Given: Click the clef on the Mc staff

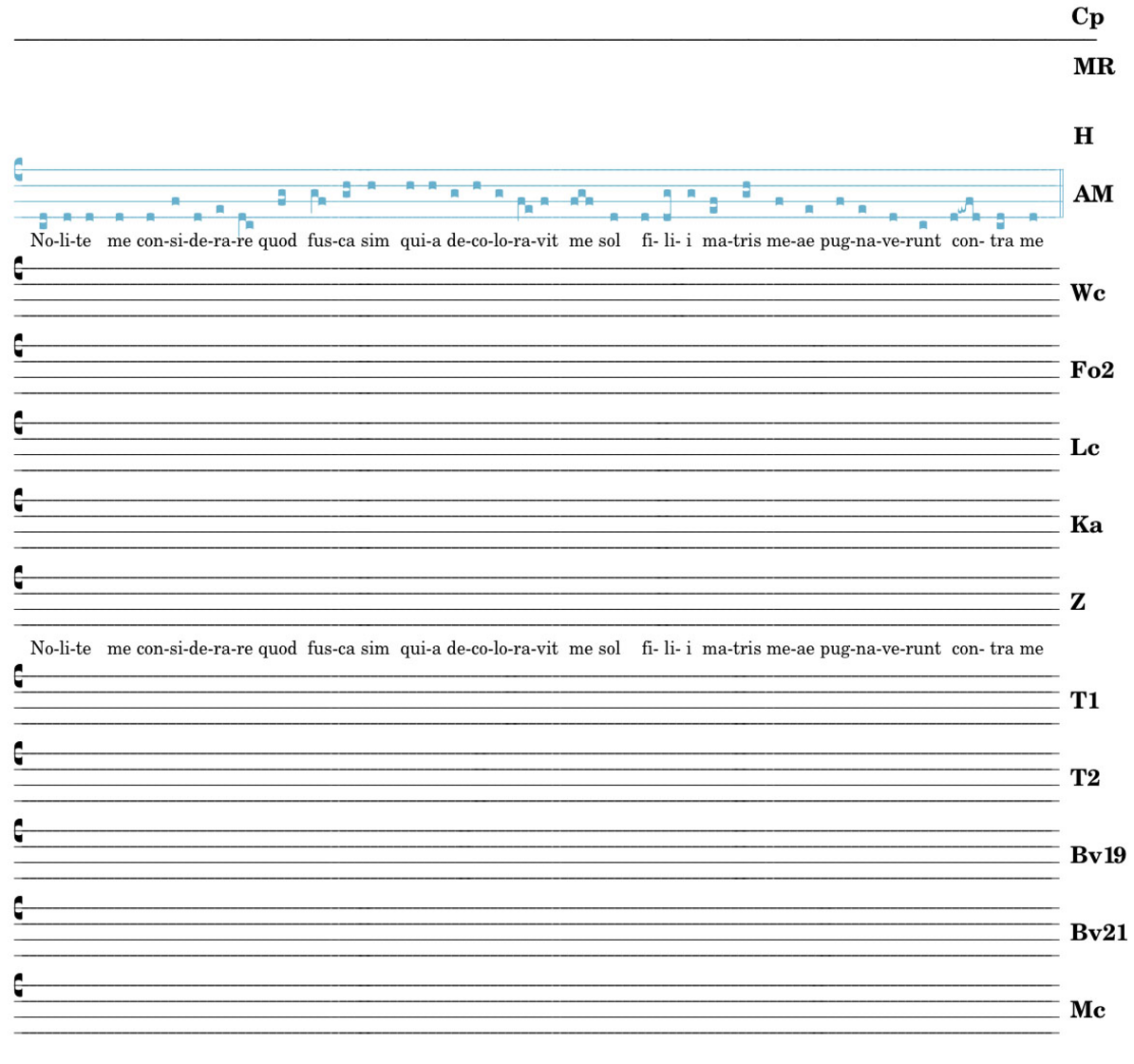Looking at the screenshot, I should point(18,985).
